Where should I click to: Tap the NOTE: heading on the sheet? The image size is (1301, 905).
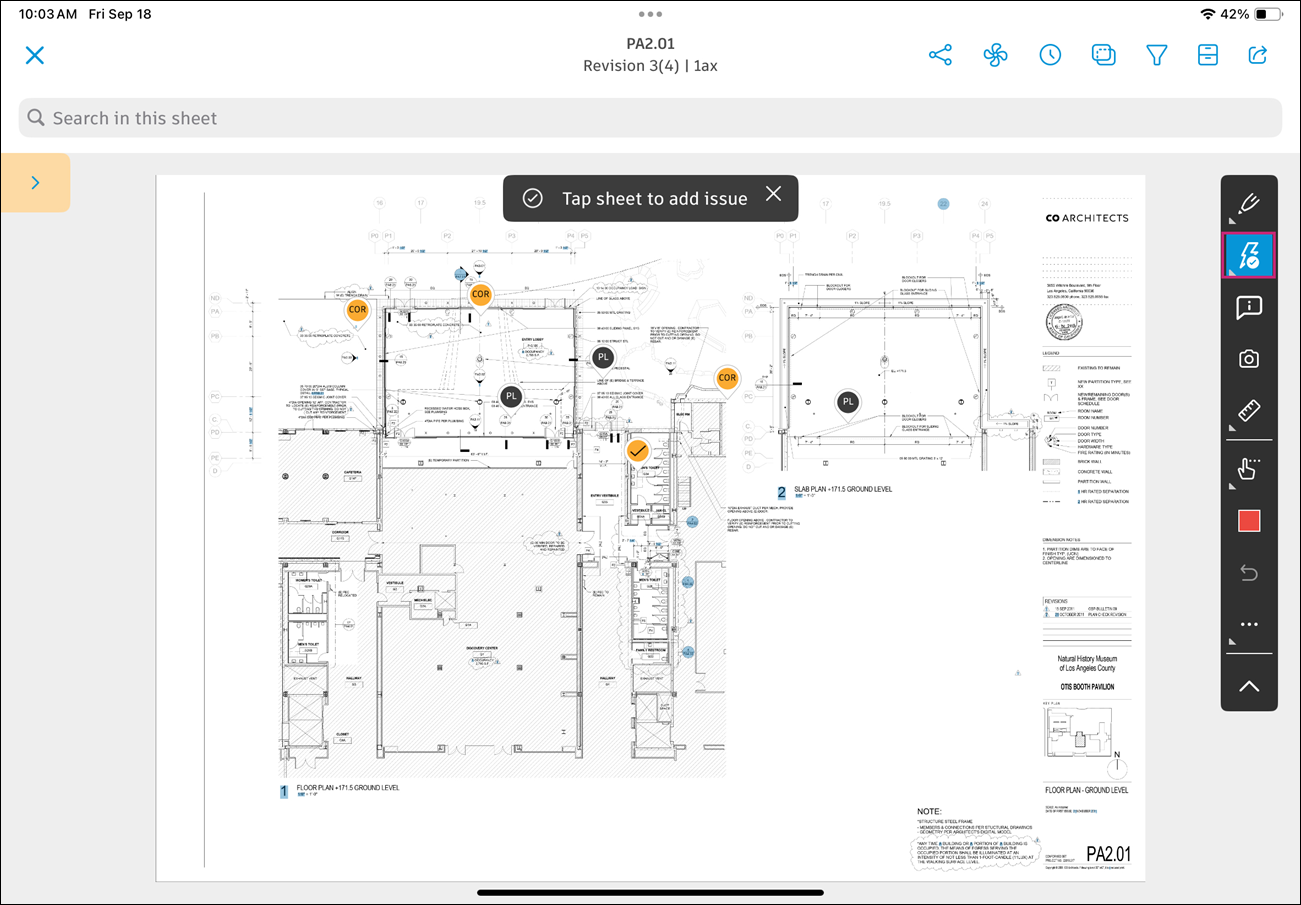(930, 811)
